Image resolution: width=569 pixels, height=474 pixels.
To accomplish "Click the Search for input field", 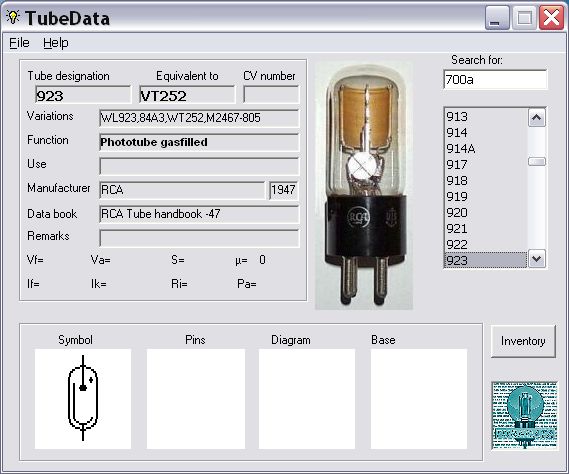I will [x=495, y=79].
